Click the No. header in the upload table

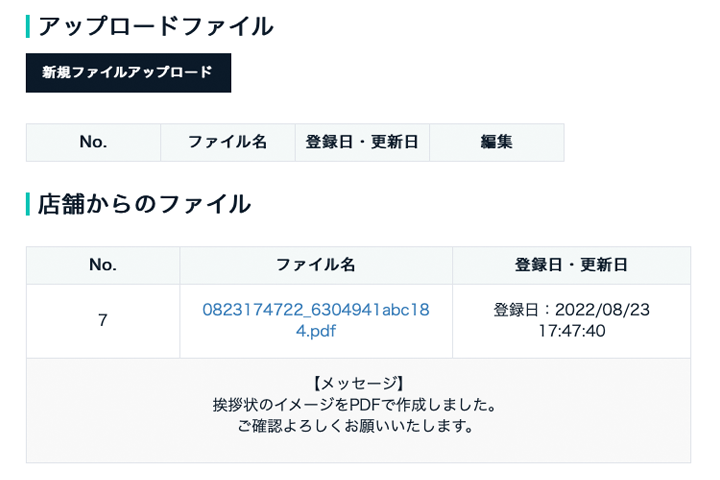tap(93, 142)
